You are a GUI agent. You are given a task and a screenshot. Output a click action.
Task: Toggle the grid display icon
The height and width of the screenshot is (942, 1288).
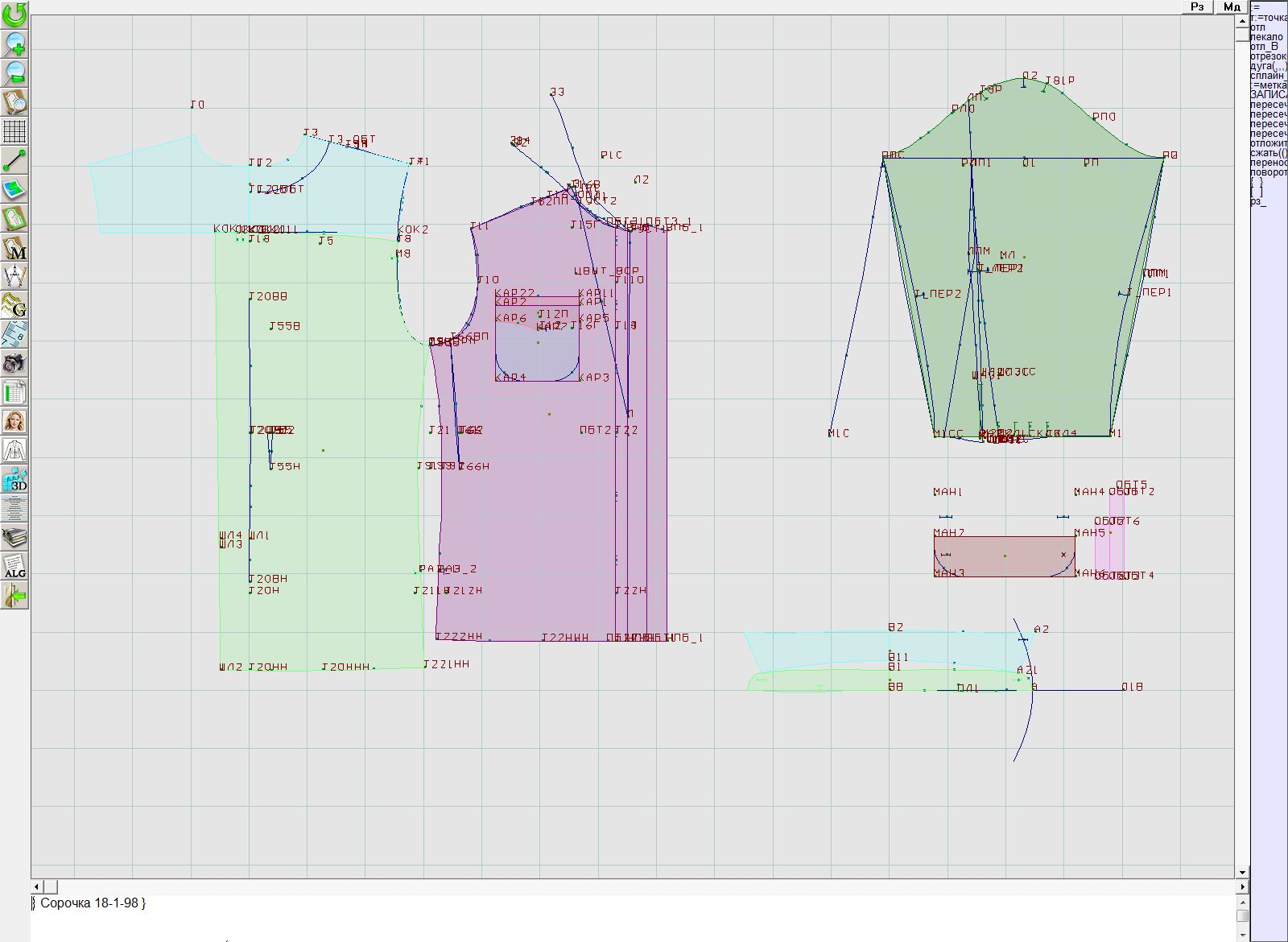click(14, 131)
